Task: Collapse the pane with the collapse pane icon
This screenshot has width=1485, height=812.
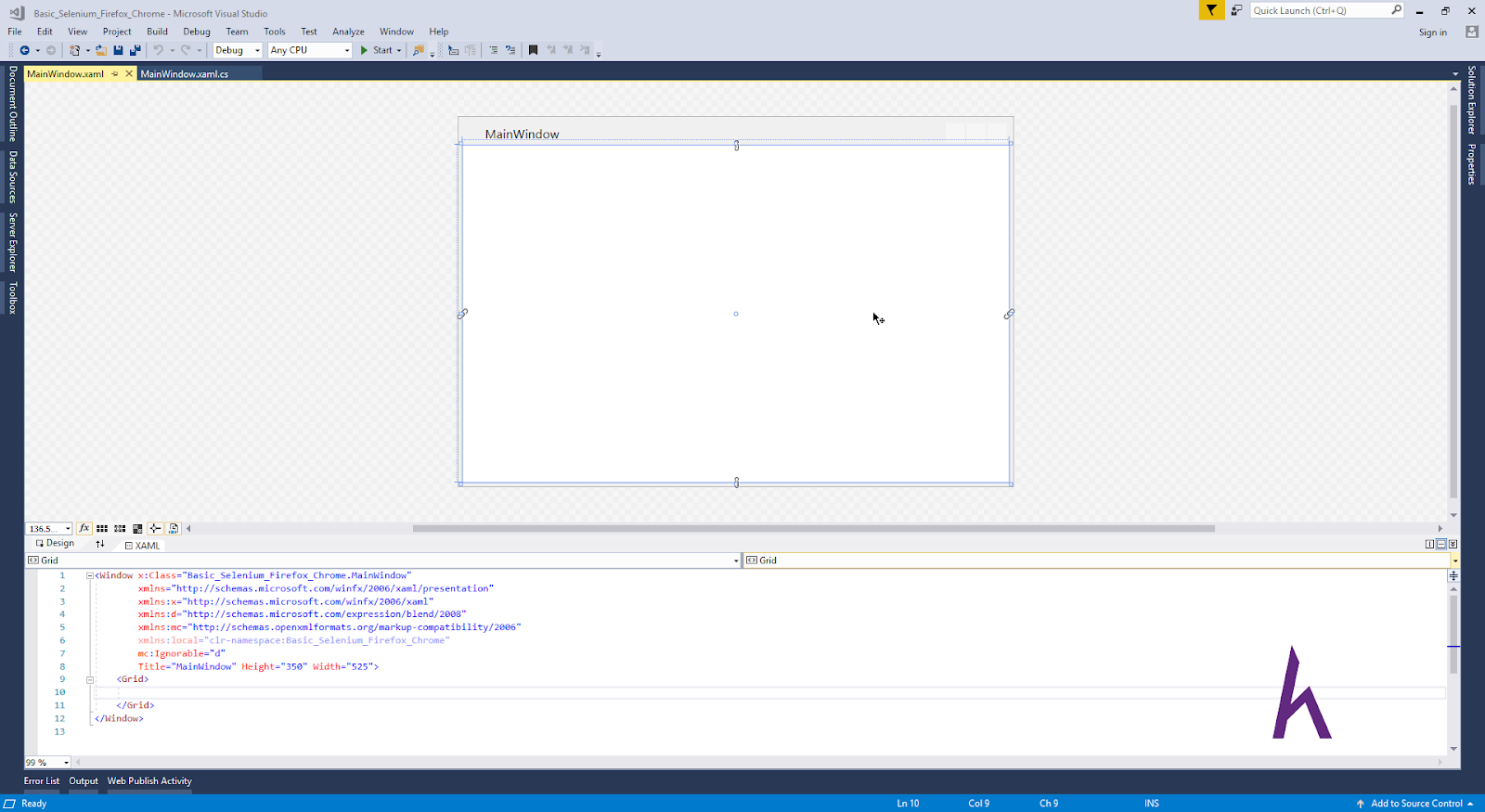Action: click(1453, 544)
